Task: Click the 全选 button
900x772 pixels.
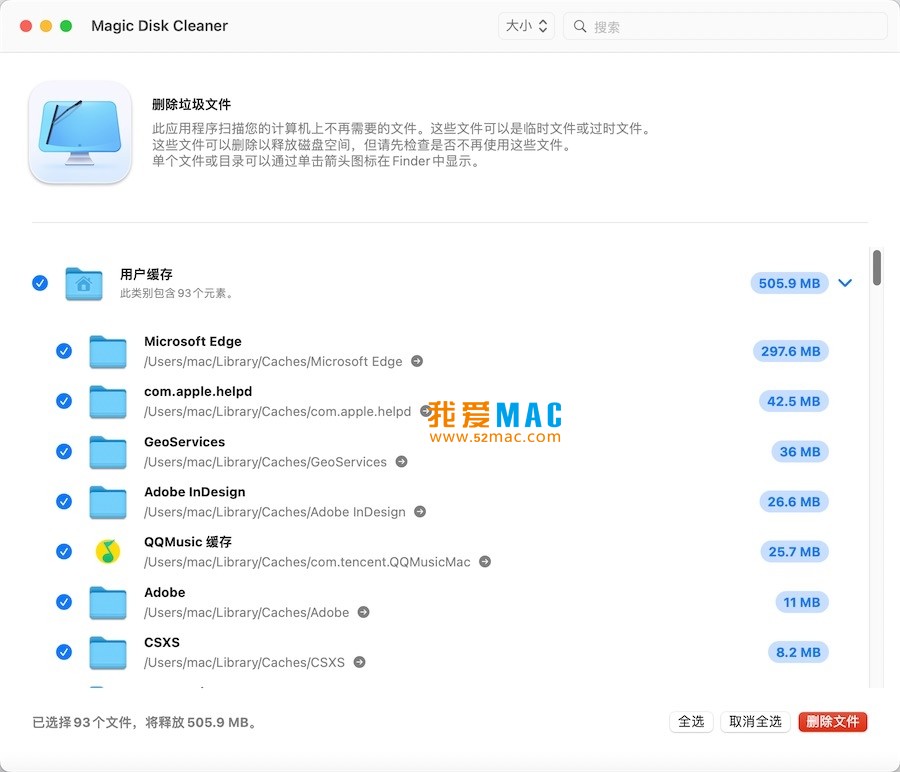Action: 691,721
